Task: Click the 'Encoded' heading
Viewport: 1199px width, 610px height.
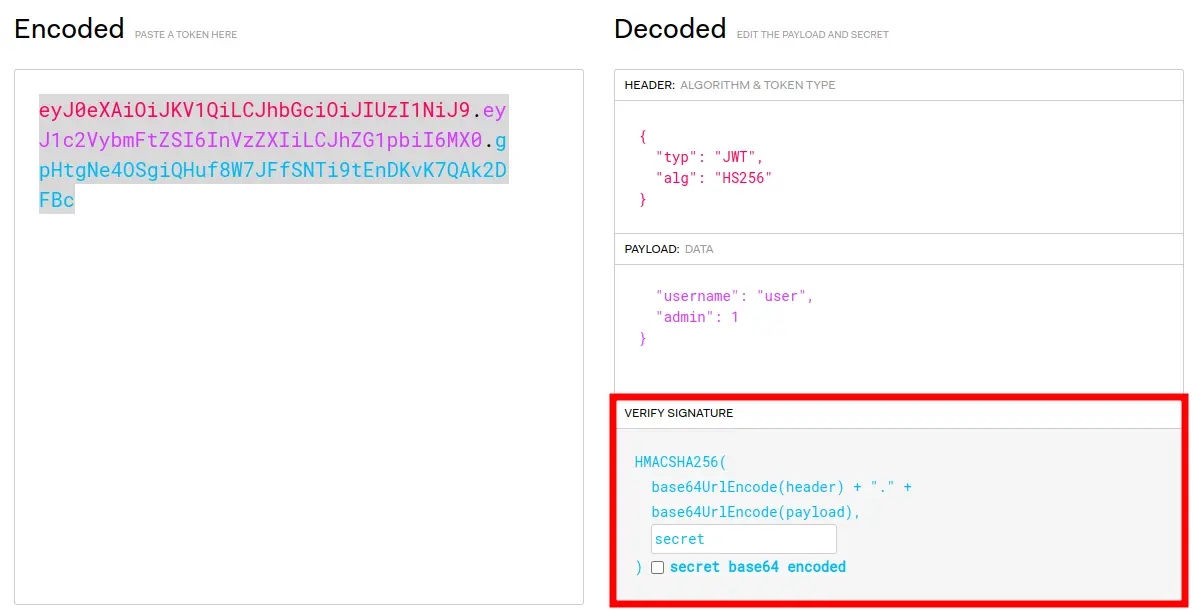Action: (69, 29)
